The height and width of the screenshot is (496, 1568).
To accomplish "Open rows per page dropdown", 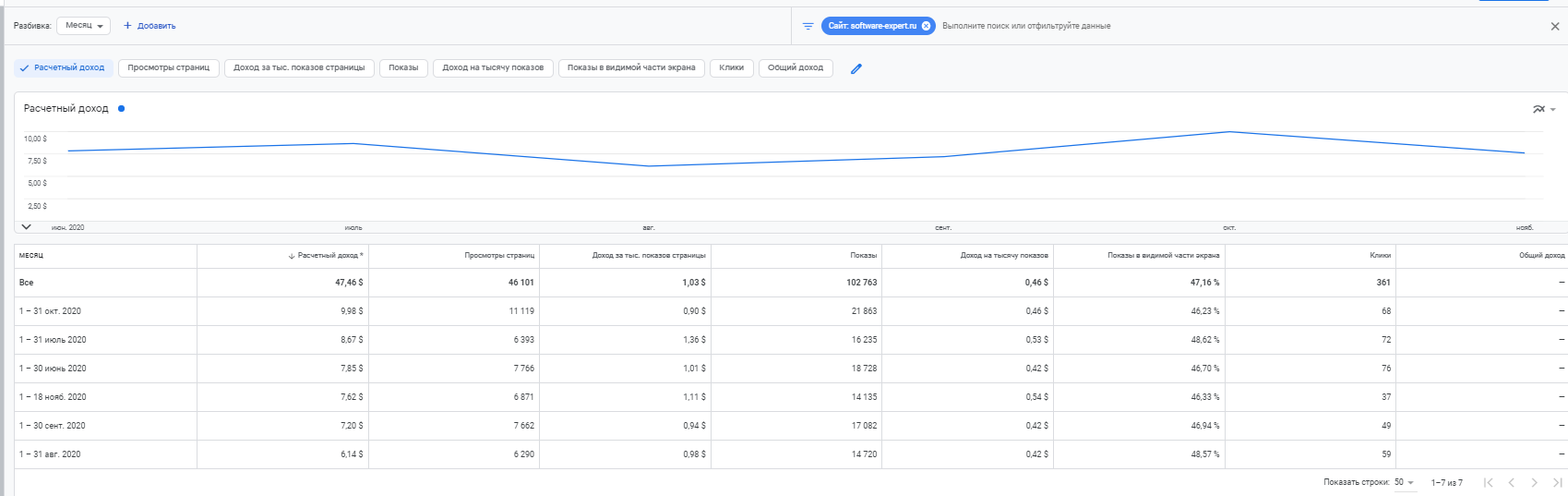I will click(1404, 482).
